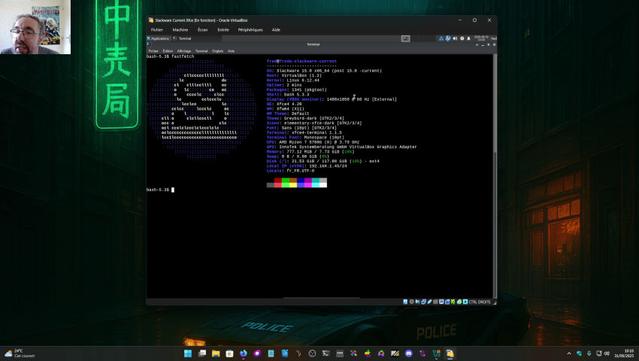Open the rainbow apple icon on the taskbar
The height and width of the screenshot is (361, 639).
367,354
